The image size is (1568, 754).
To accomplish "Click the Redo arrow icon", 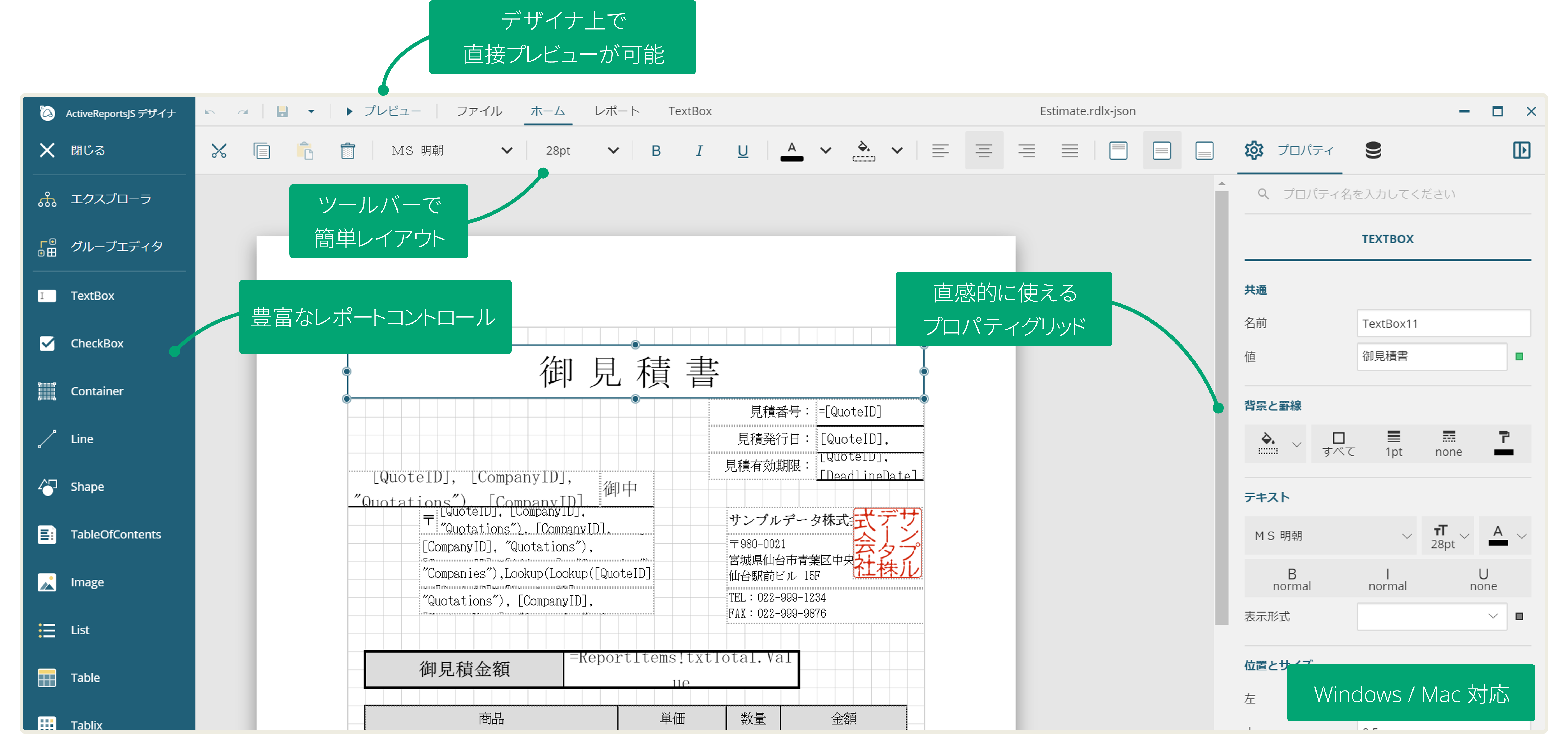I will 243,111.
